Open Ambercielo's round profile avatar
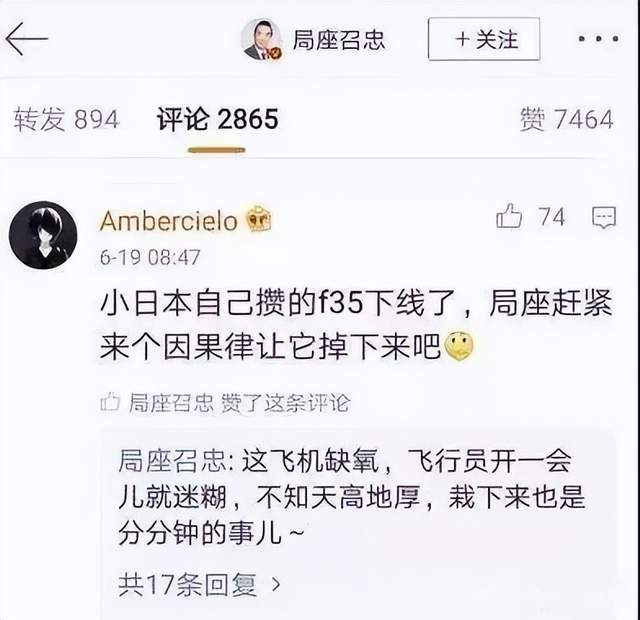640x620 pixels. point(43,235)
